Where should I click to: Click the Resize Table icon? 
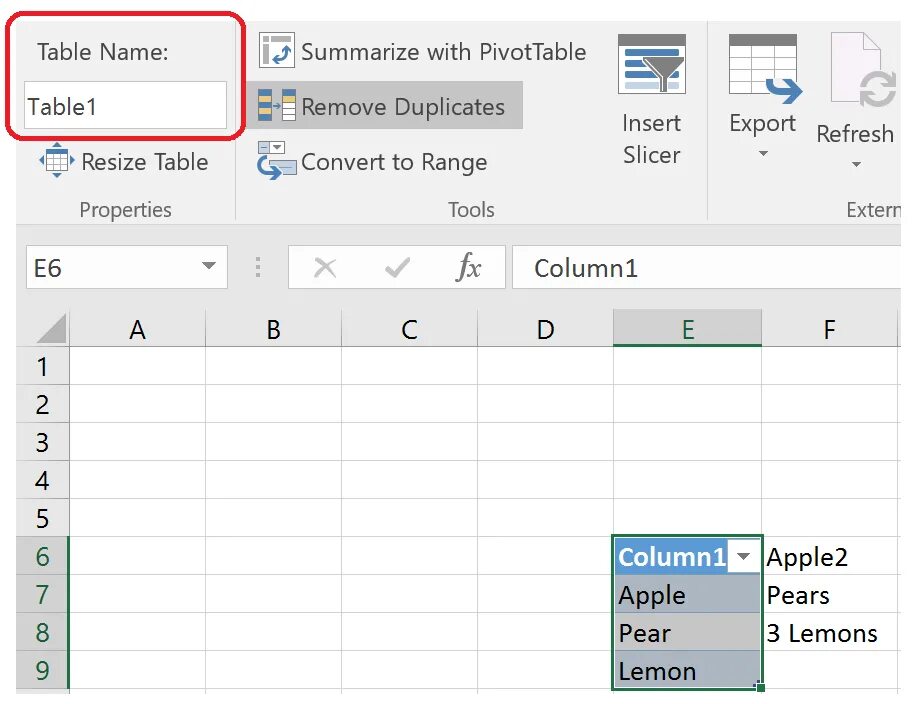point(56,161)
